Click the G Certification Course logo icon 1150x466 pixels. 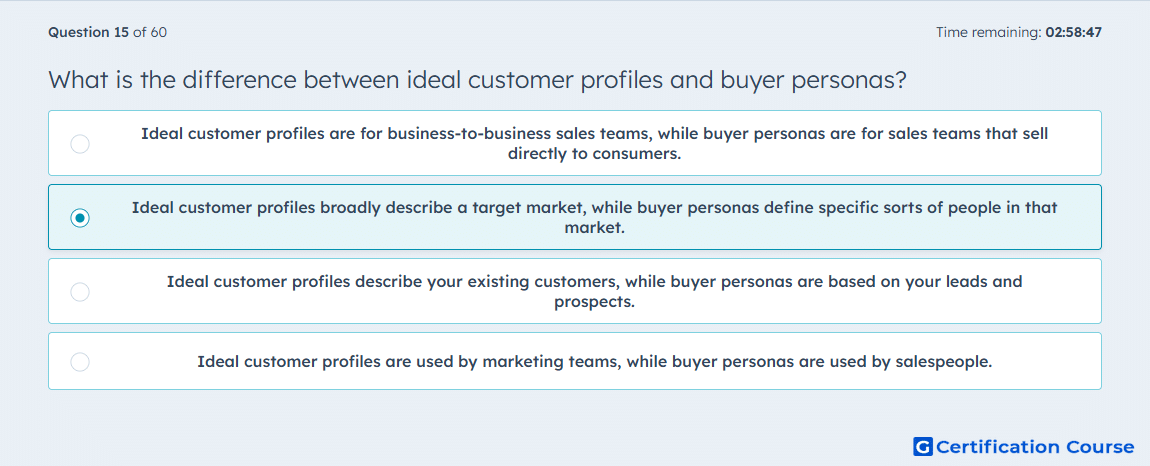pos(923,447)
